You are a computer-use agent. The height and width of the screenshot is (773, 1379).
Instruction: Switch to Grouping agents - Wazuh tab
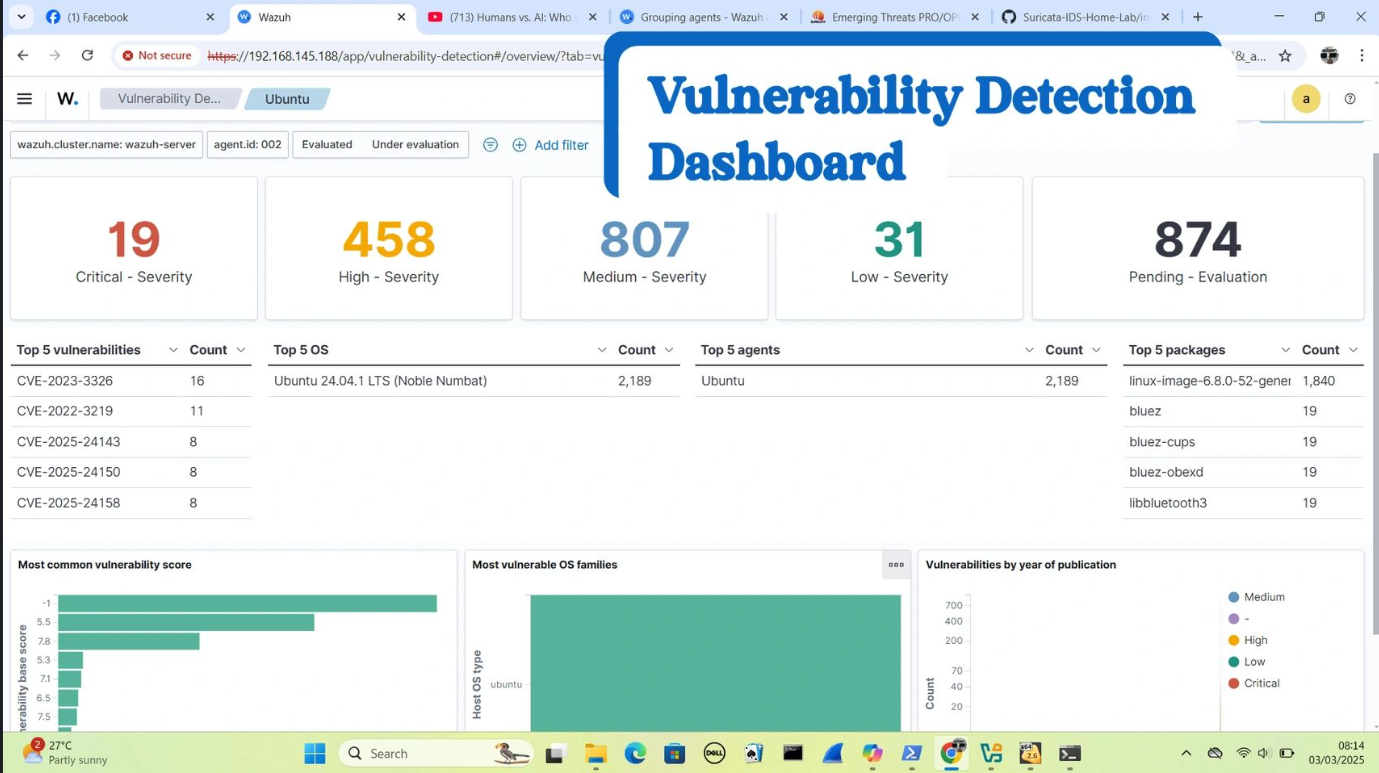(x=704, y=17)
